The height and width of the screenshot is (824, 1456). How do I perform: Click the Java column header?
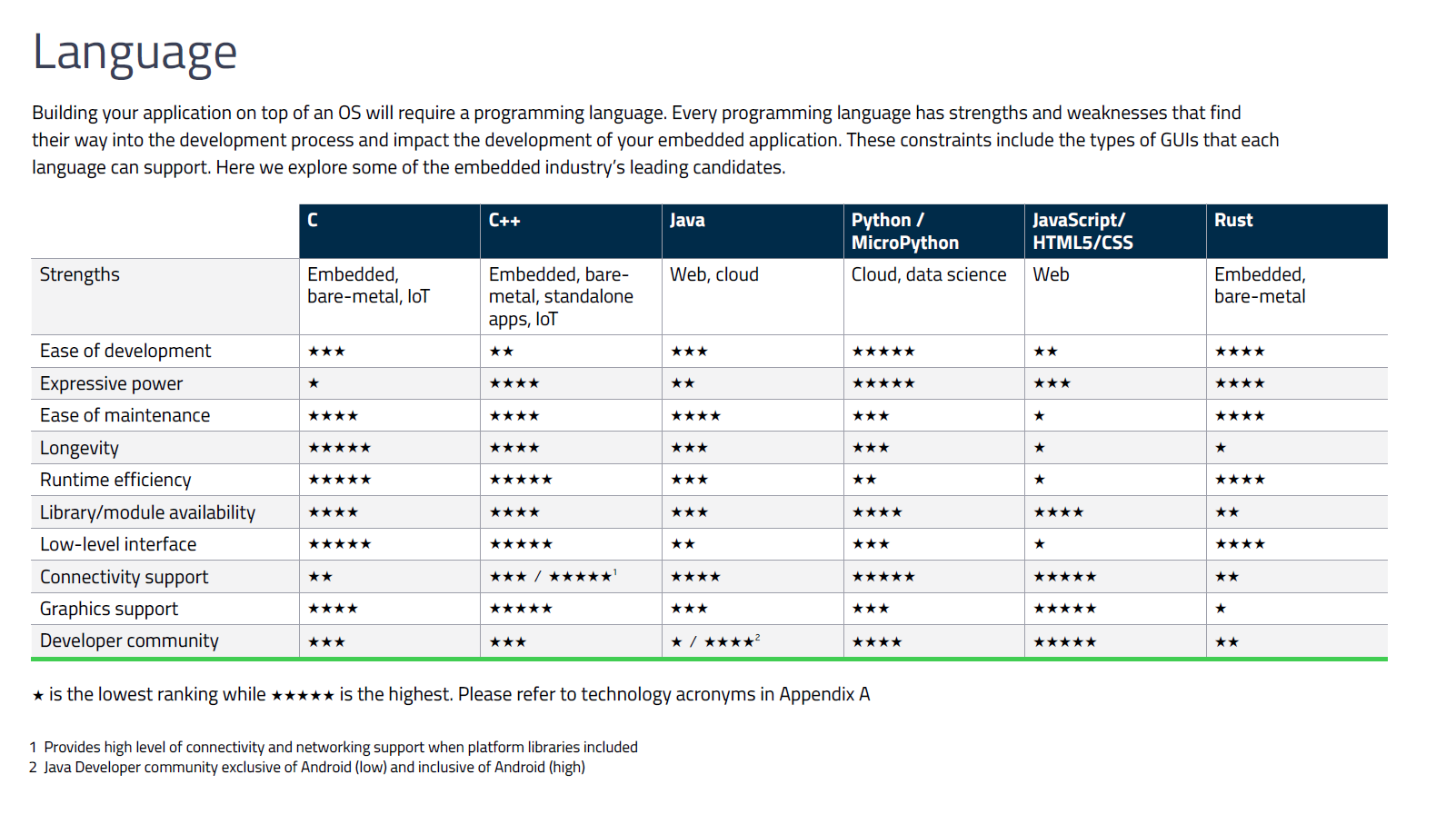[687, 221]
